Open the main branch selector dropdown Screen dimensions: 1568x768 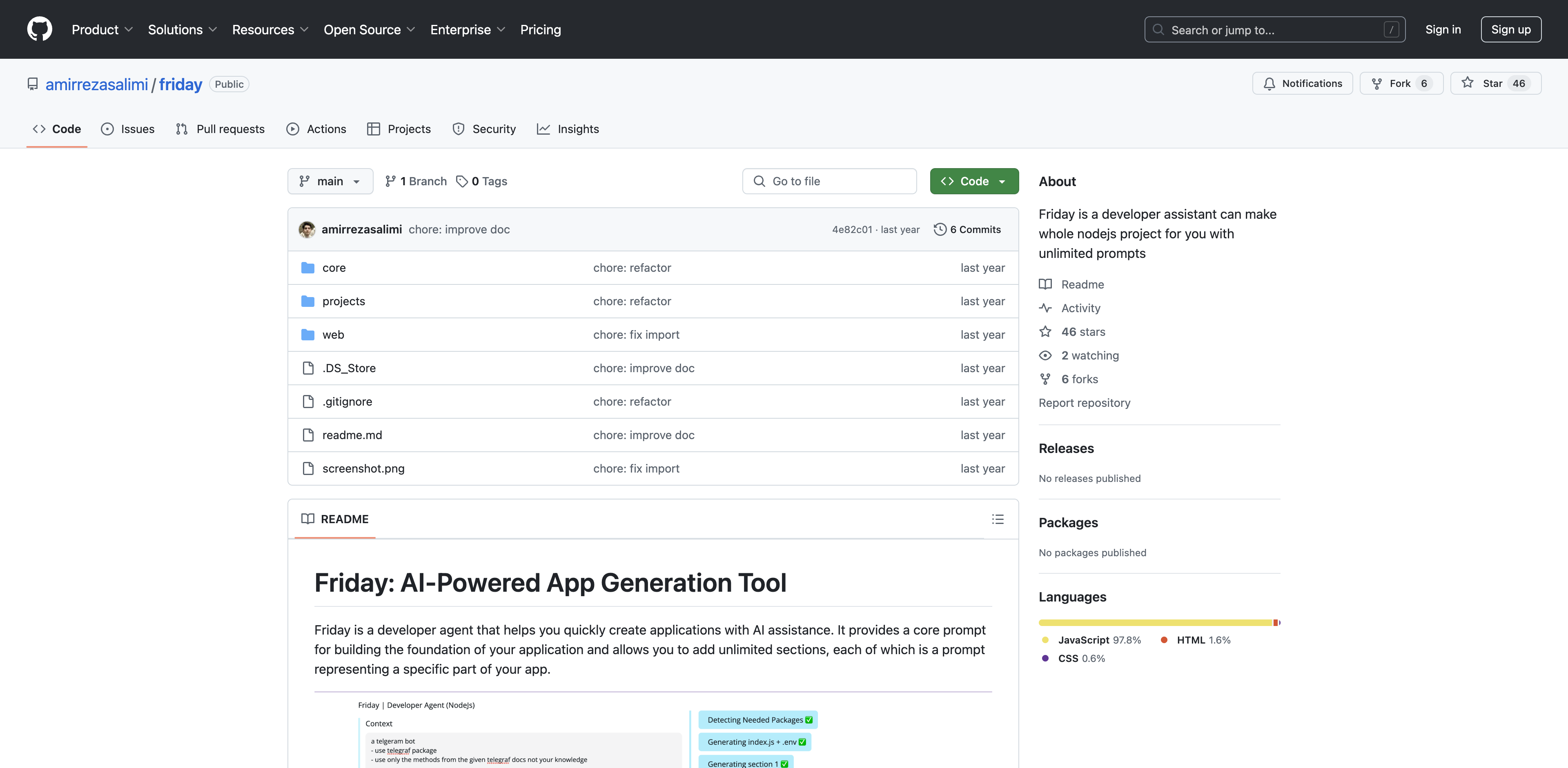click(x=330, y=181)
